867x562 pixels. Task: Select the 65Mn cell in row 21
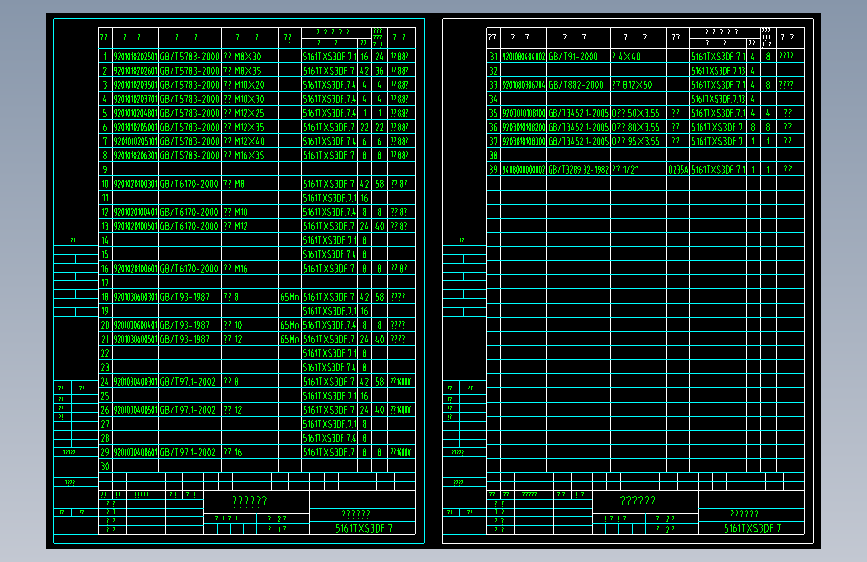[x=290, y=339]
